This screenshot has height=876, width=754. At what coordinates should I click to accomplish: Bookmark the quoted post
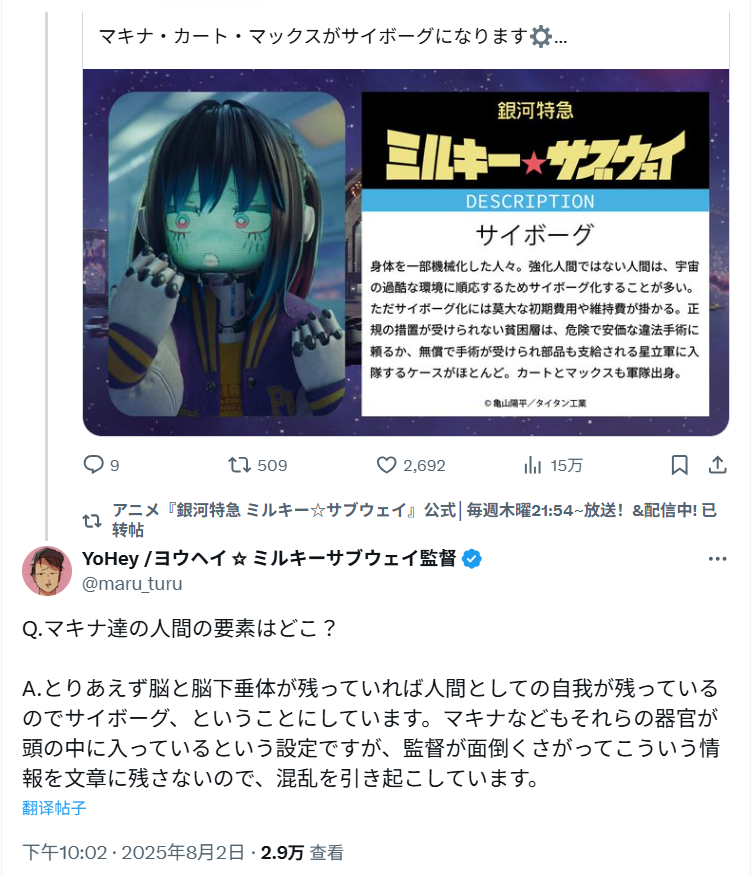(x=679, y=465)
